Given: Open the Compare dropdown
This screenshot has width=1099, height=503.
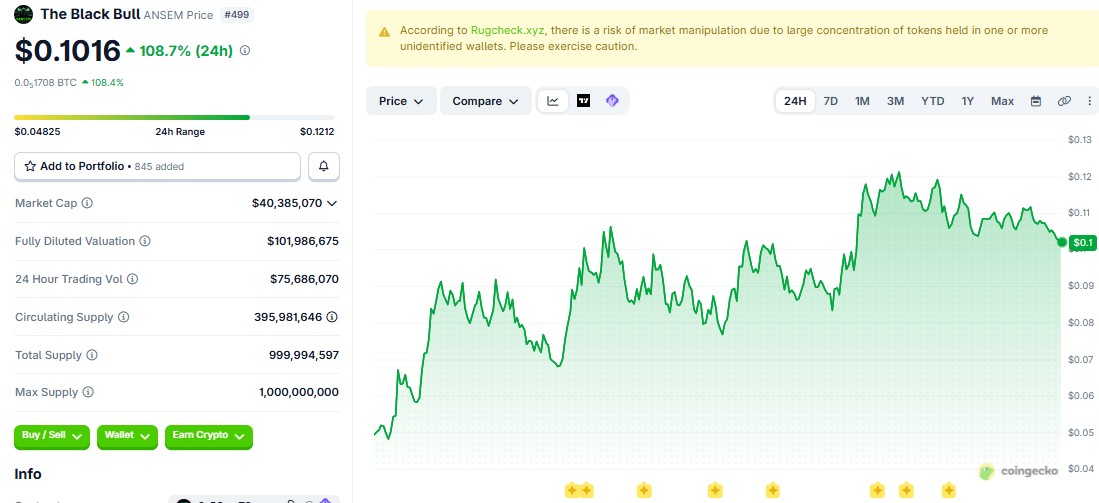Looking at the screenshot, I should pyautogui.click(x=486, y=101).
